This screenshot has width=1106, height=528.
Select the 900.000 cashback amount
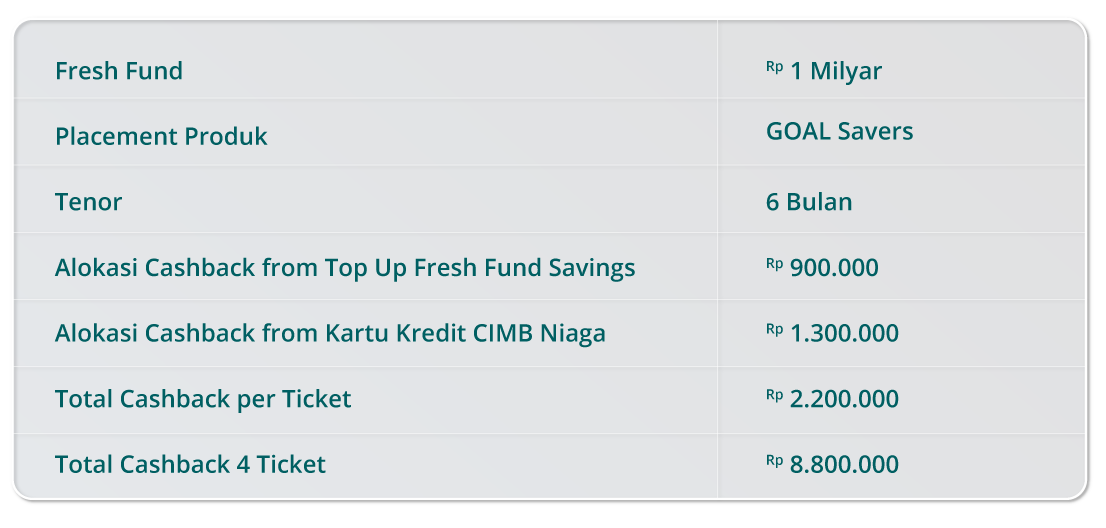point(834,268)
